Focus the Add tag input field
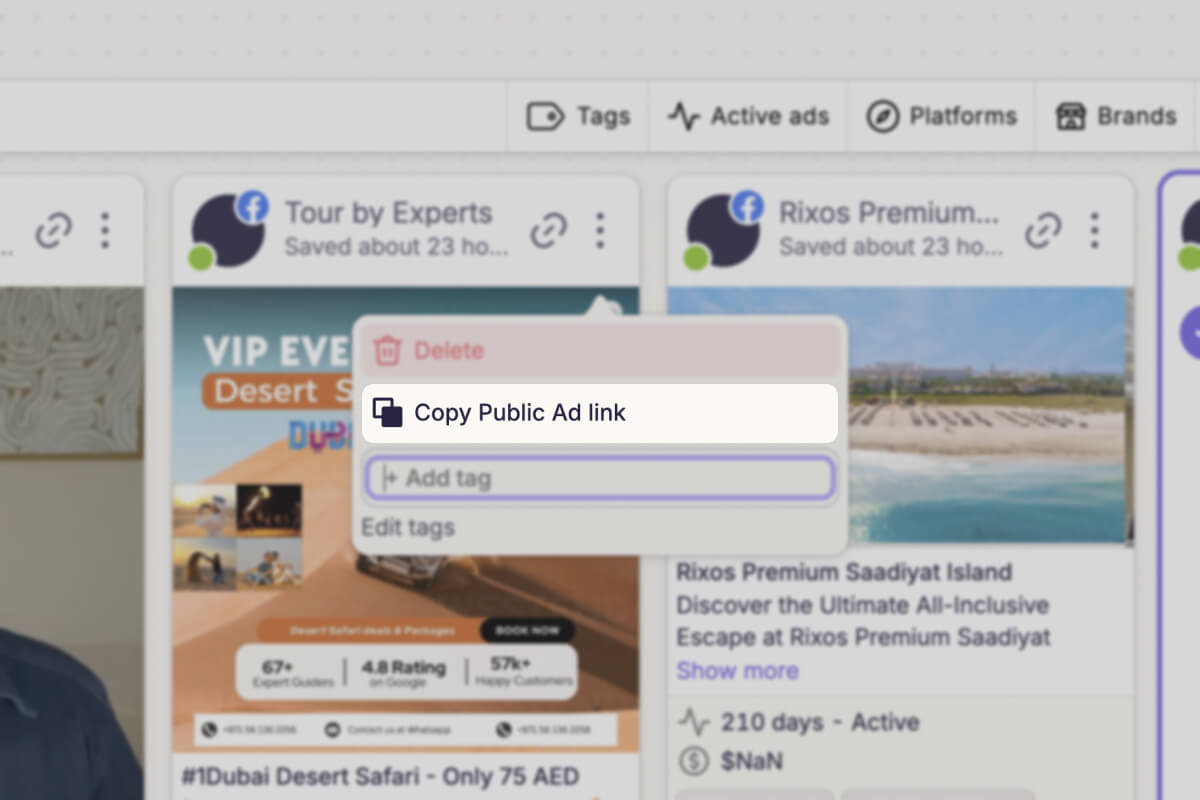The width and height of the screenshot is (1200, 800). pyautogui.click(x=600, y=478)
